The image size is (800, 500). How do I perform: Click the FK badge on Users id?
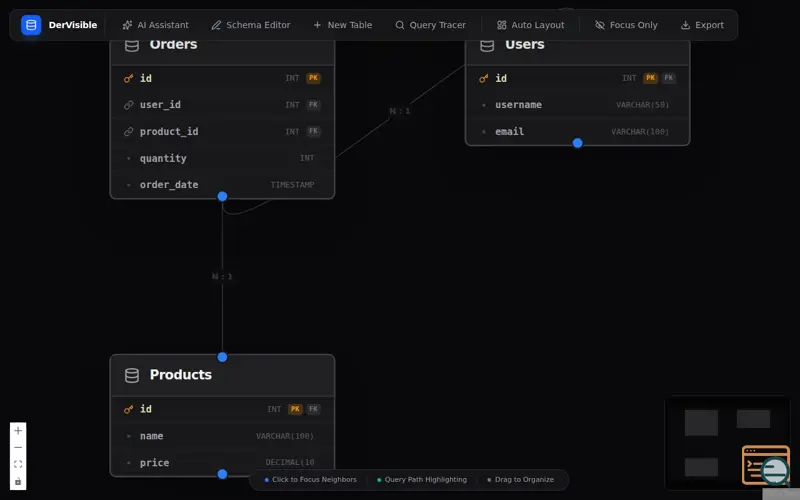(668, 78)
